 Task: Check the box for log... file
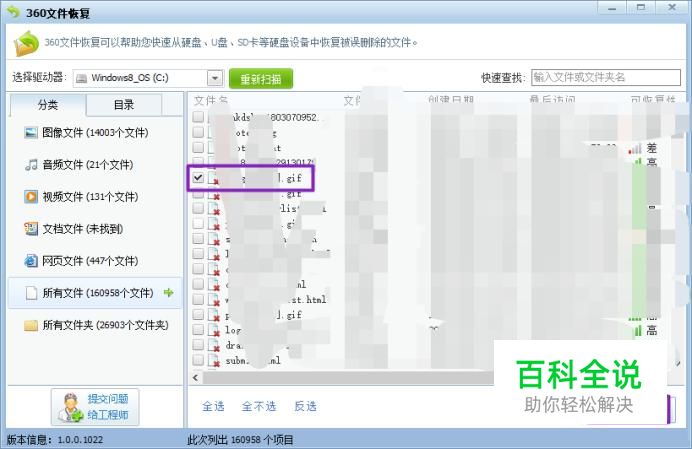pyautogui.click(x=198, y=330)
